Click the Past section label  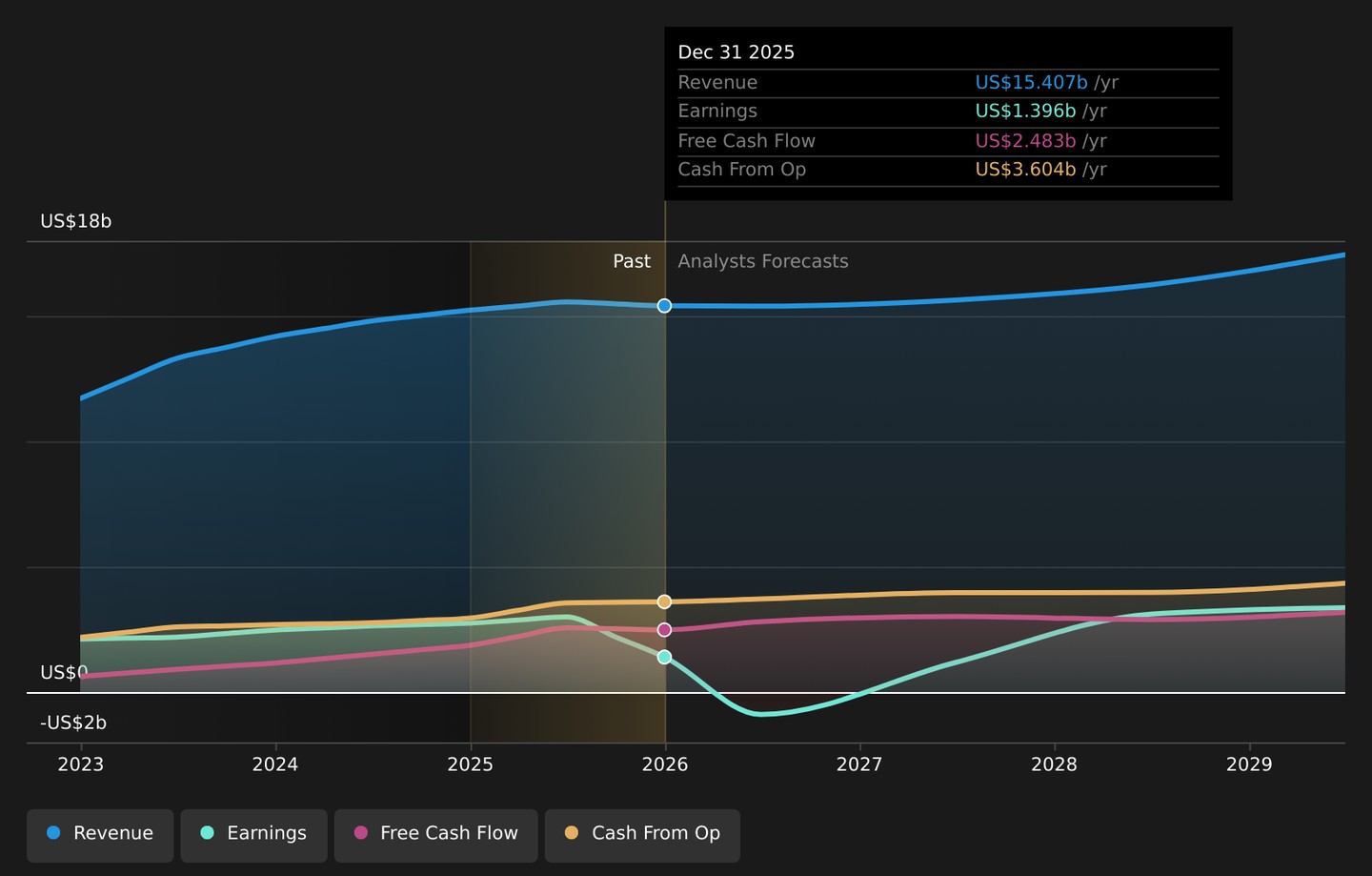tap(632, 261)
